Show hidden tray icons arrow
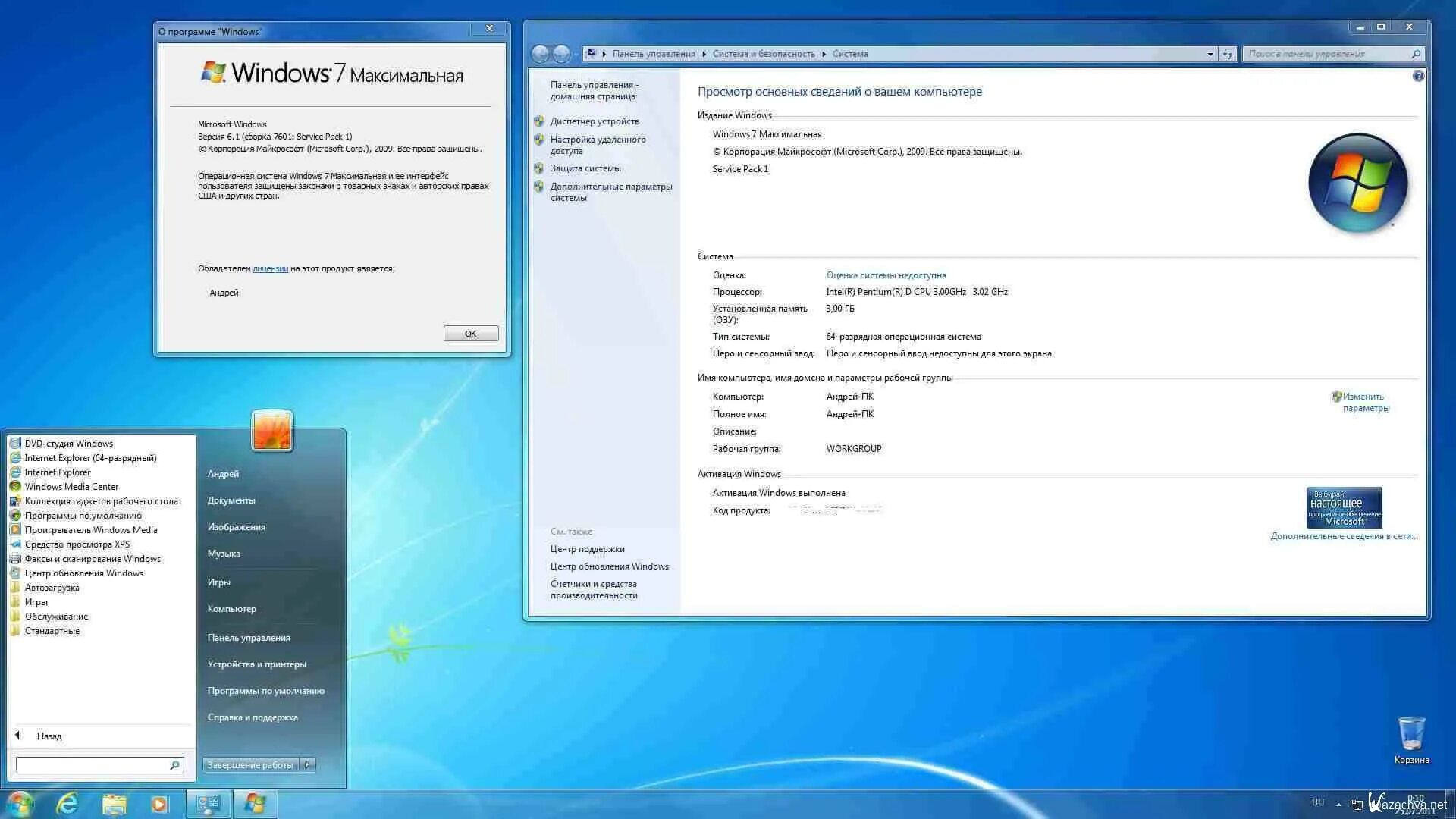This screenshot has height=819, width=1456. click(x=1338, y=804)
